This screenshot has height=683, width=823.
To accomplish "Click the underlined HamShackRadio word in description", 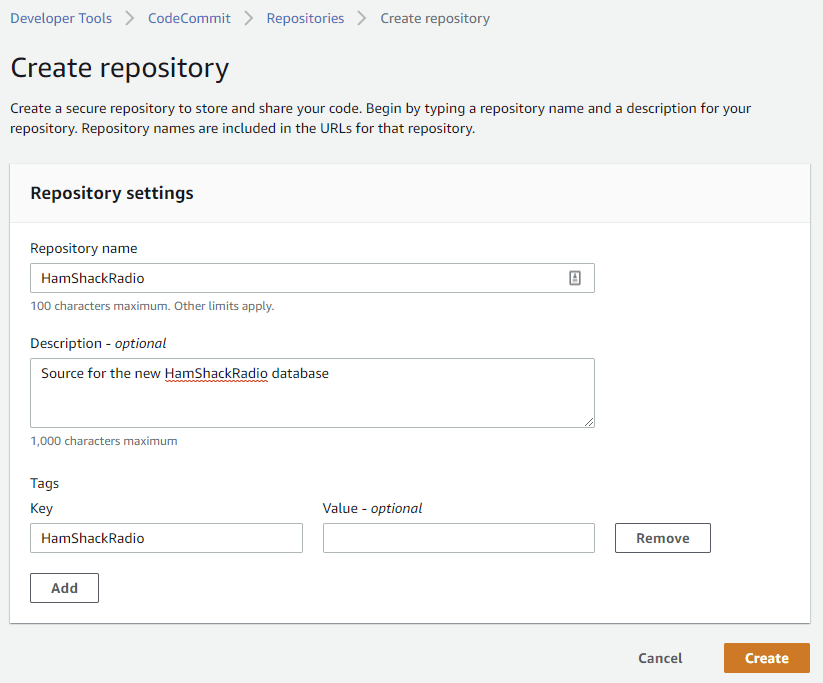I will click(216, 373).
